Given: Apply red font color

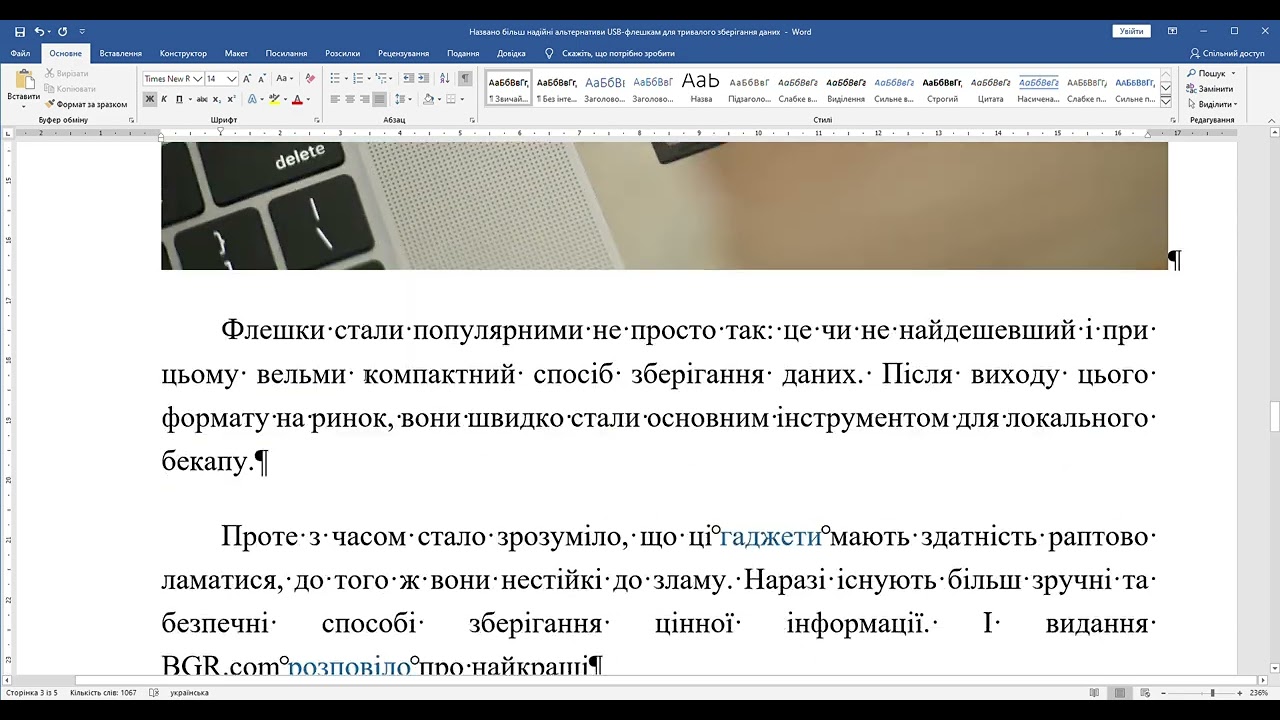Looking at the screenshot, I should (297, 99).
